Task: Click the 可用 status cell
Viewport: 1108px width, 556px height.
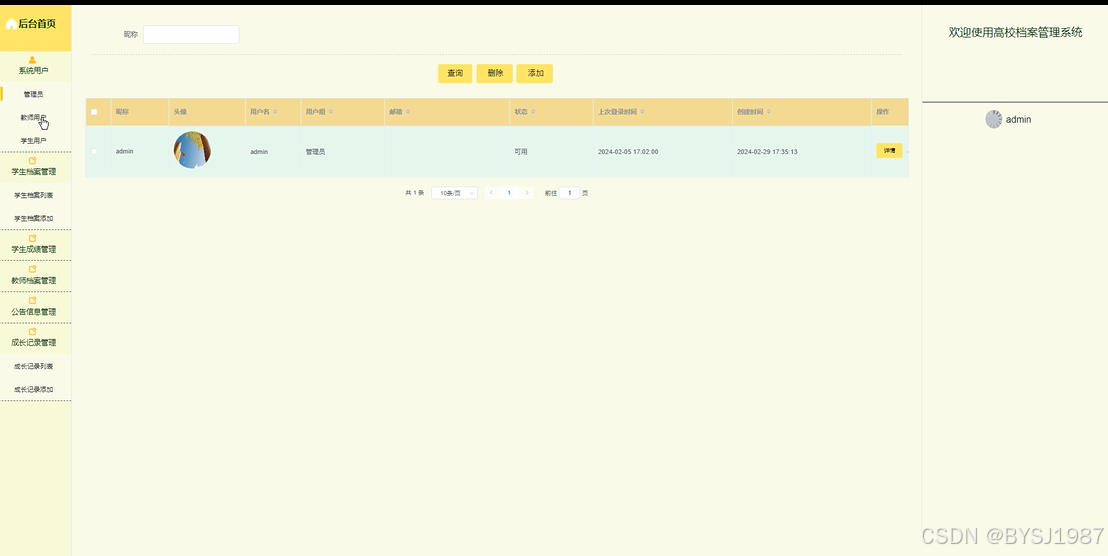Action: [521, 152]
